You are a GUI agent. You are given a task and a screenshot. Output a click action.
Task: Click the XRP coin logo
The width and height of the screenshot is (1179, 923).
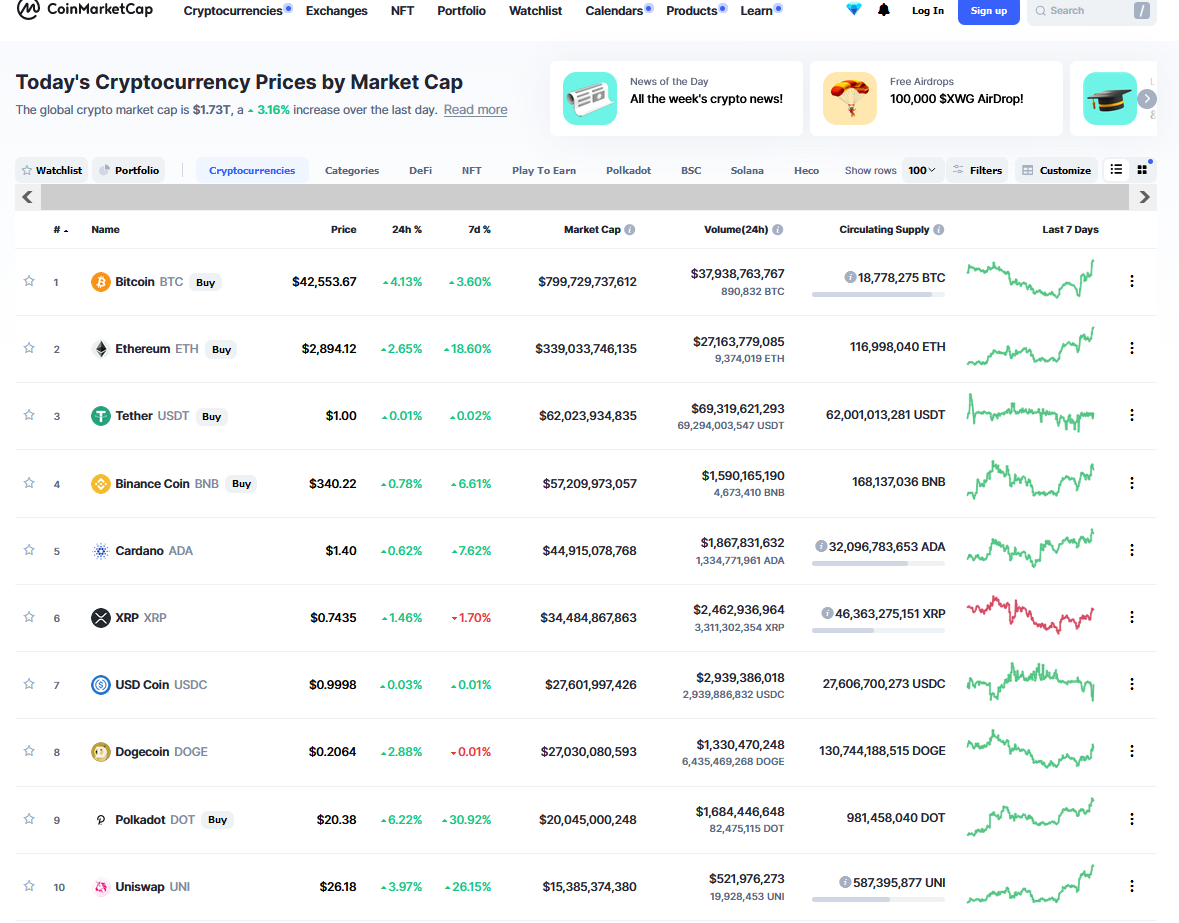click(x=100, y=618)
